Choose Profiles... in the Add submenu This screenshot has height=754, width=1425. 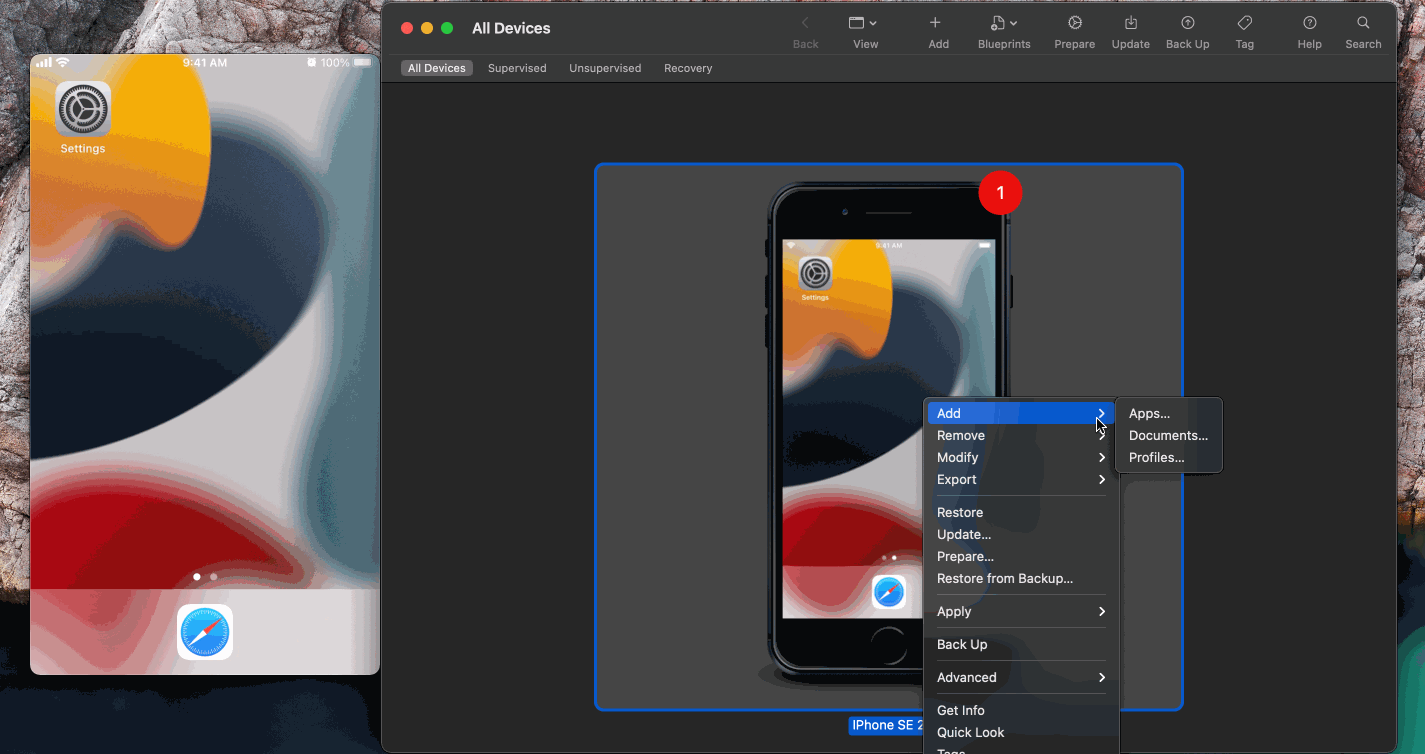pyautogui.click(x=1169, y=457)
